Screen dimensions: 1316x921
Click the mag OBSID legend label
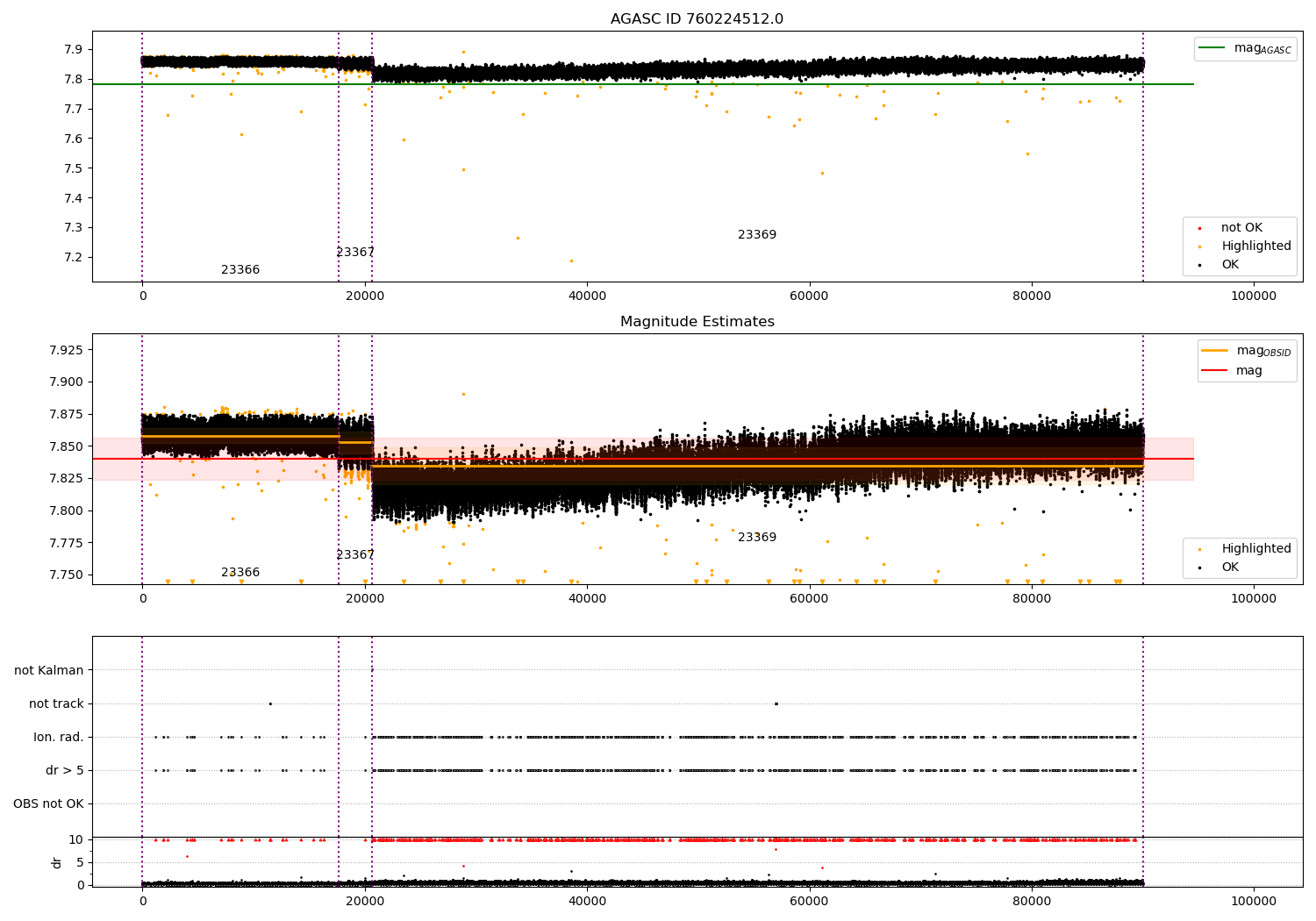coord(1264,351)
